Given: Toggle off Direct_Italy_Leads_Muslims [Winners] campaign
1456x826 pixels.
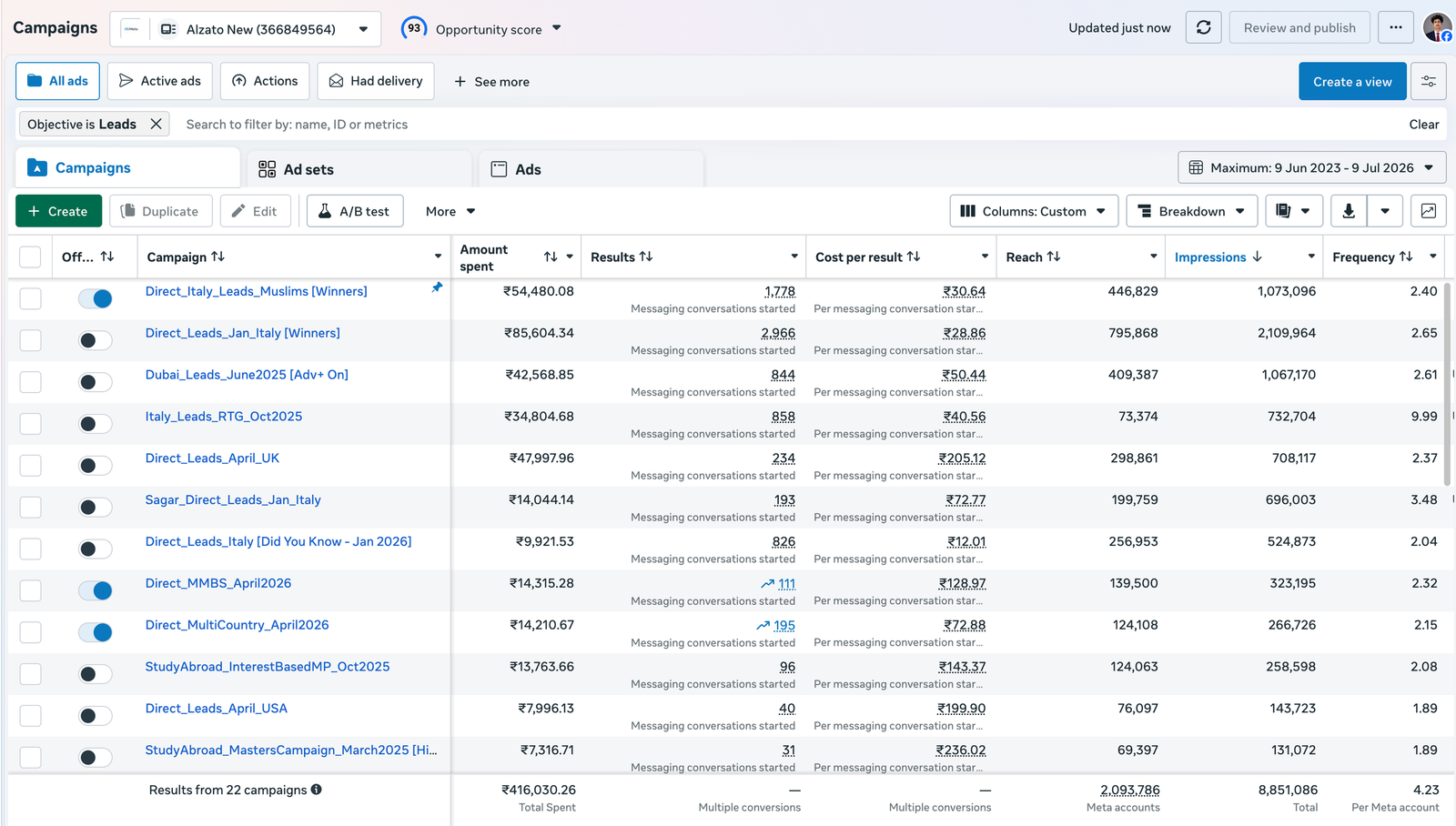Looking at the screenshot, I should [x=96, y=298].
